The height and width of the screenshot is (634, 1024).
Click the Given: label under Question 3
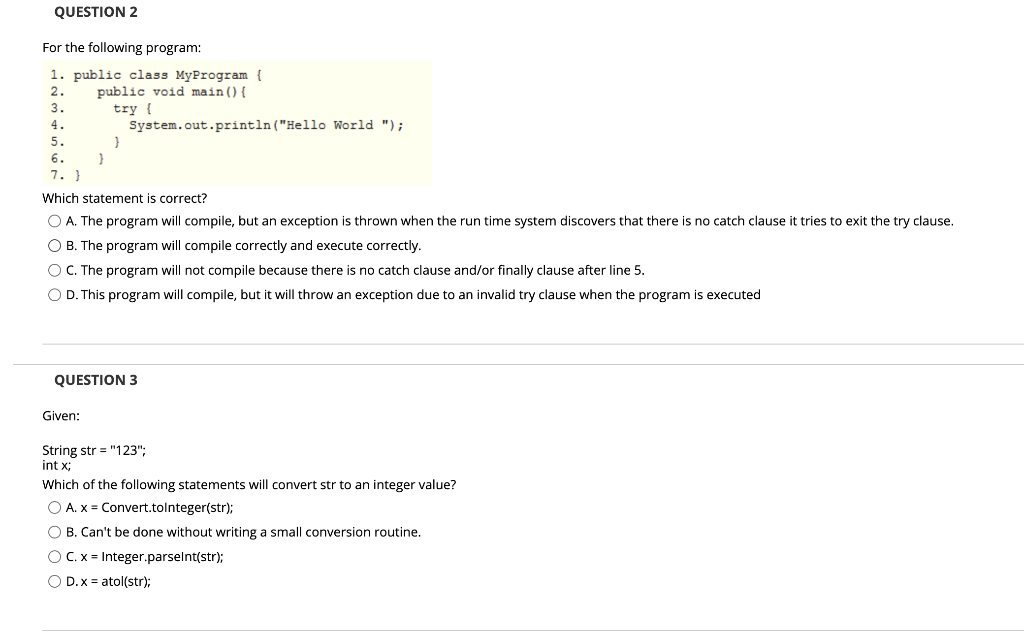(x=59, y=415)
